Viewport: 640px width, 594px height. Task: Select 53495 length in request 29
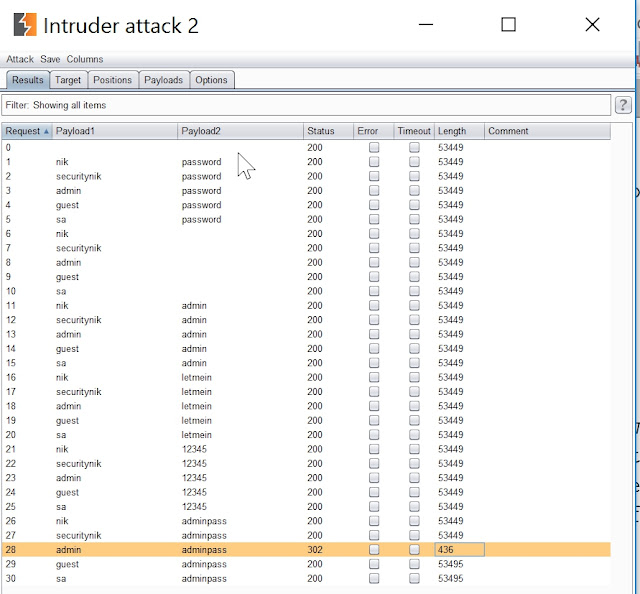pos(451,564)
